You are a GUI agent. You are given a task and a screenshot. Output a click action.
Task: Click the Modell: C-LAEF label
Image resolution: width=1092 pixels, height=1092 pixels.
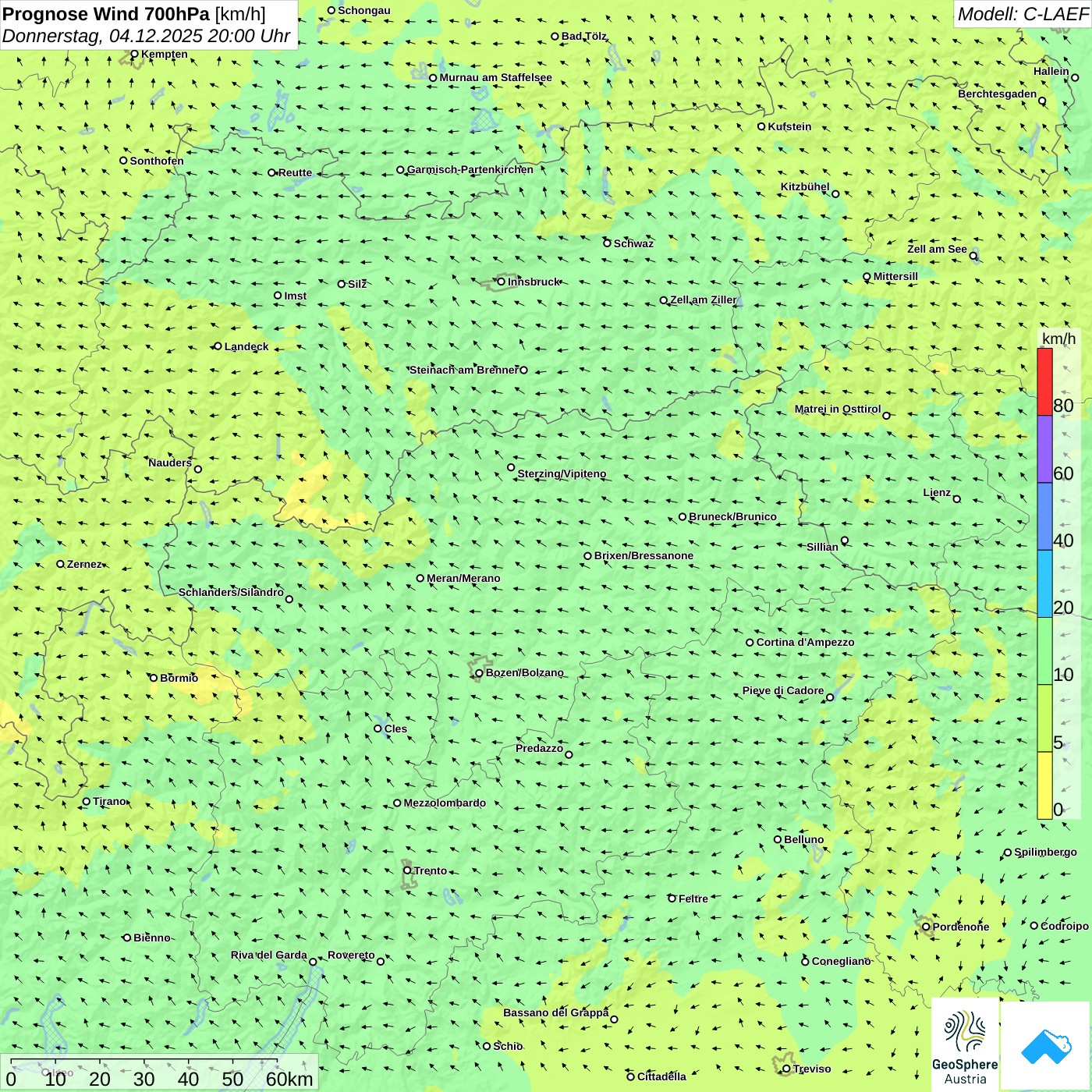[1022, 14]
